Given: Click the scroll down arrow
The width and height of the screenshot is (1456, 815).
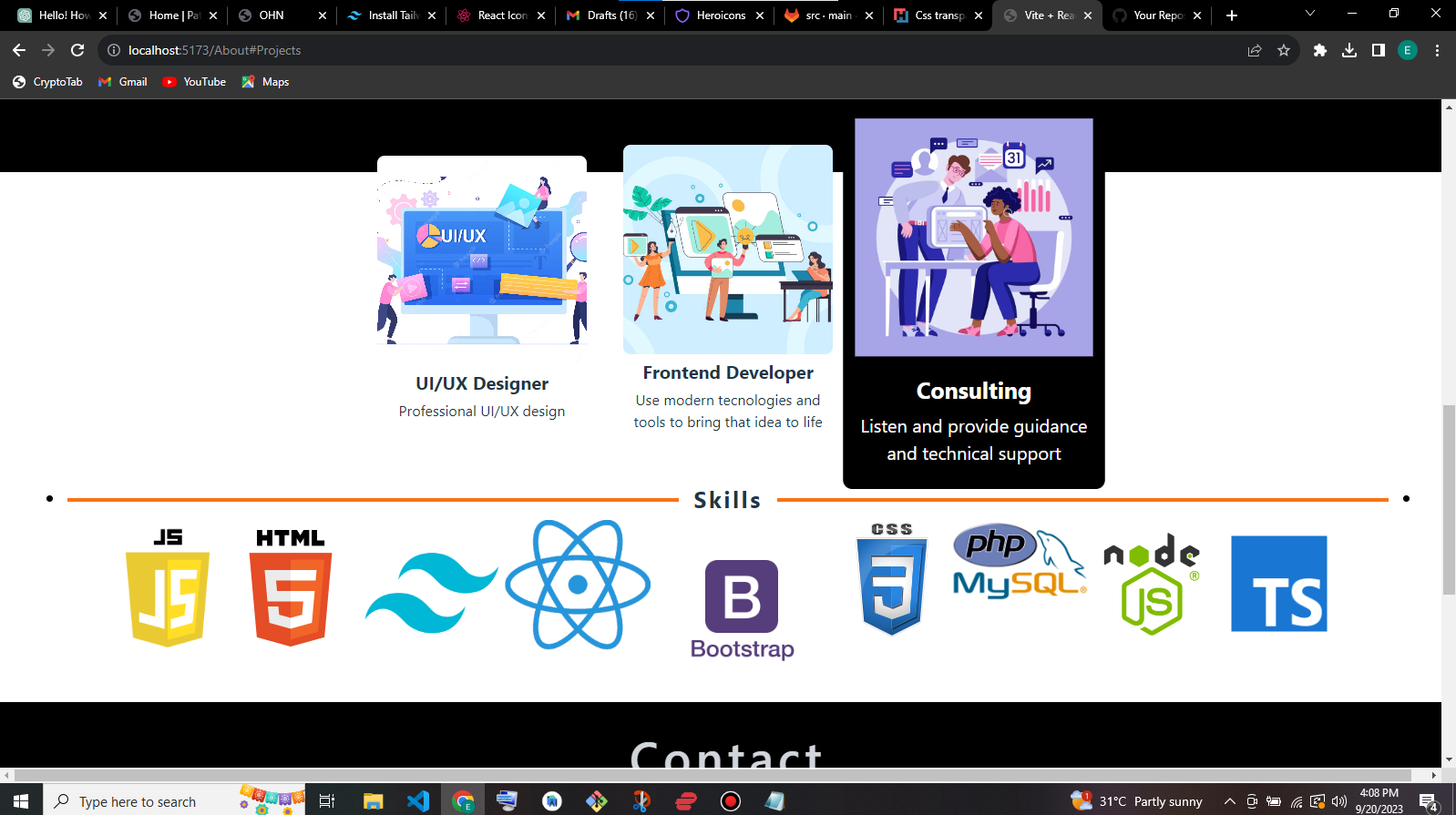Looking at the screenshot, I should point(1449,759).
